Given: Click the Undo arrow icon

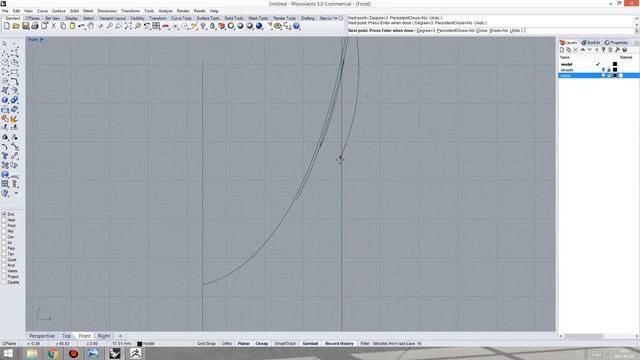Looking at the screenshot, I should pos(82,26).
